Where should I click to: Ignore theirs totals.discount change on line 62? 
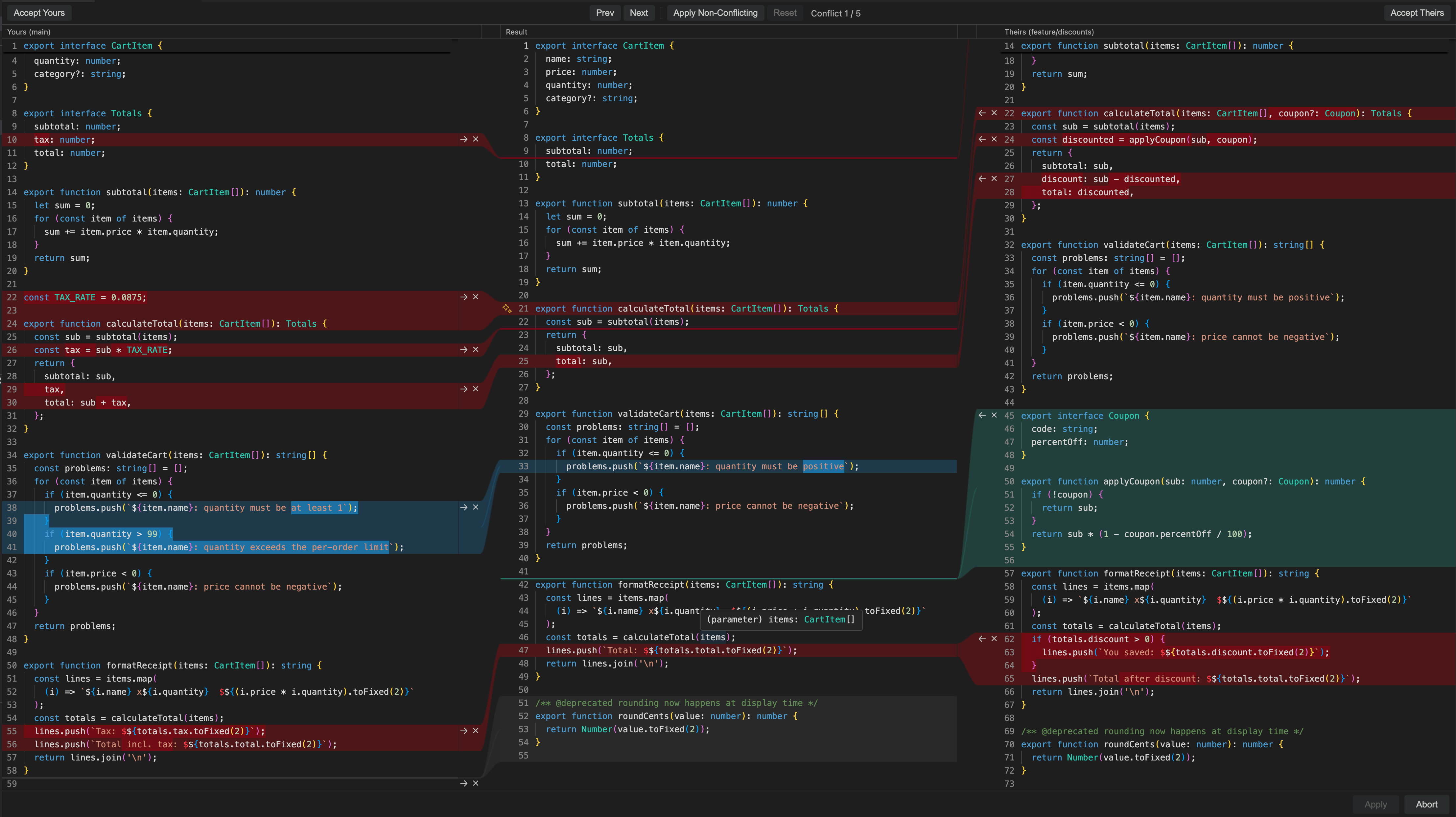(994, 639)
